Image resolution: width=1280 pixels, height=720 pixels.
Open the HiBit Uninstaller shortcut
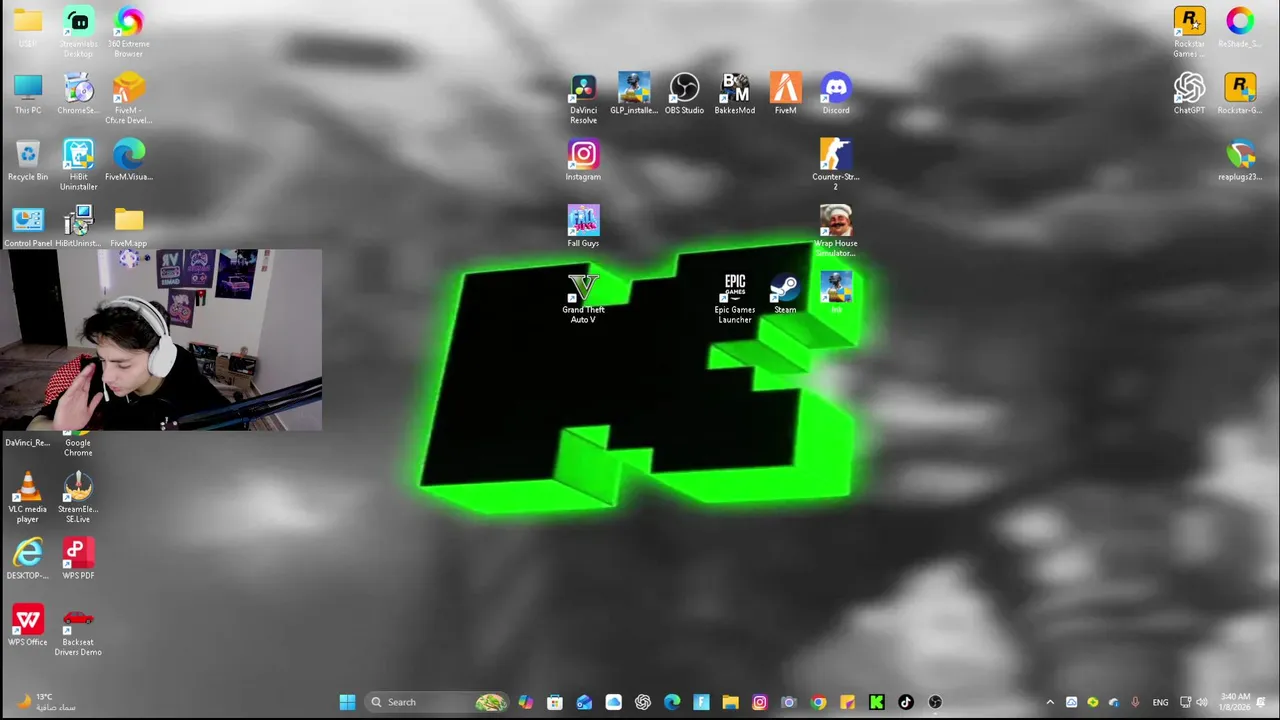click(x=78, y=165)
